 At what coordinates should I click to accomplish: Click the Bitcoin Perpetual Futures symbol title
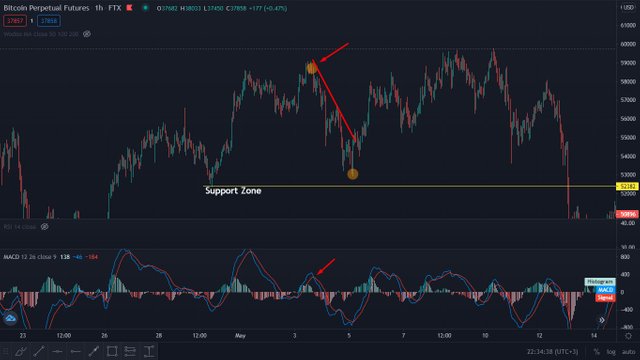[x=46, y=8]
